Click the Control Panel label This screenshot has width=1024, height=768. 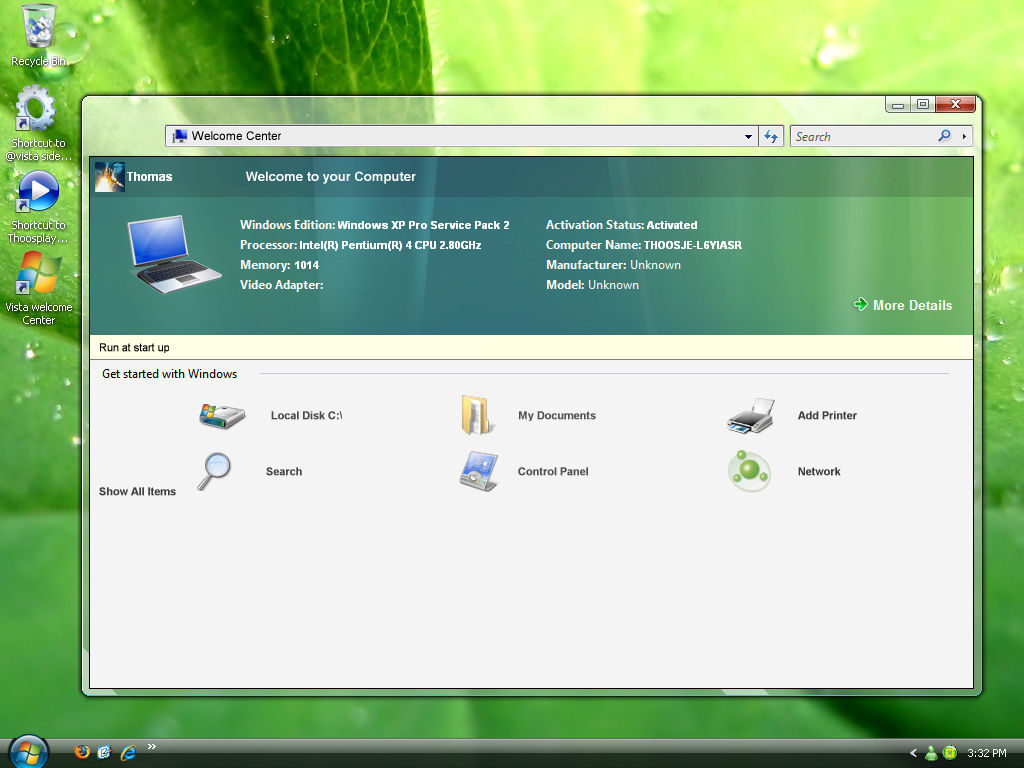553,472
